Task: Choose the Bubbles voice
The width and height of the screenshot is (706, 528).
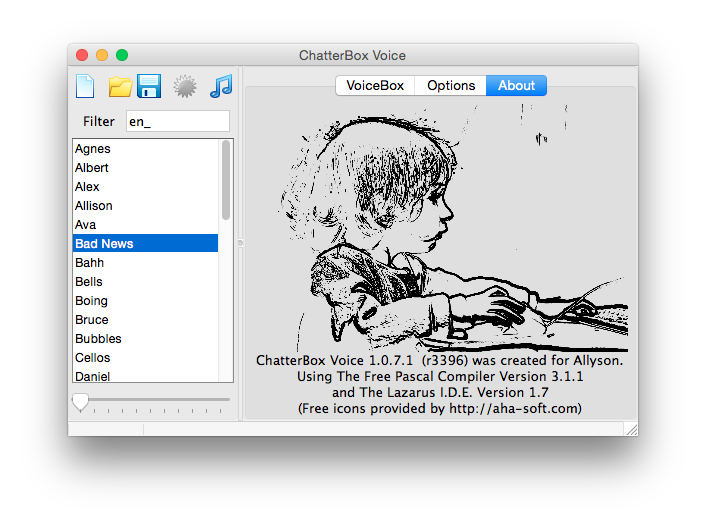Action: click(98, 339)
